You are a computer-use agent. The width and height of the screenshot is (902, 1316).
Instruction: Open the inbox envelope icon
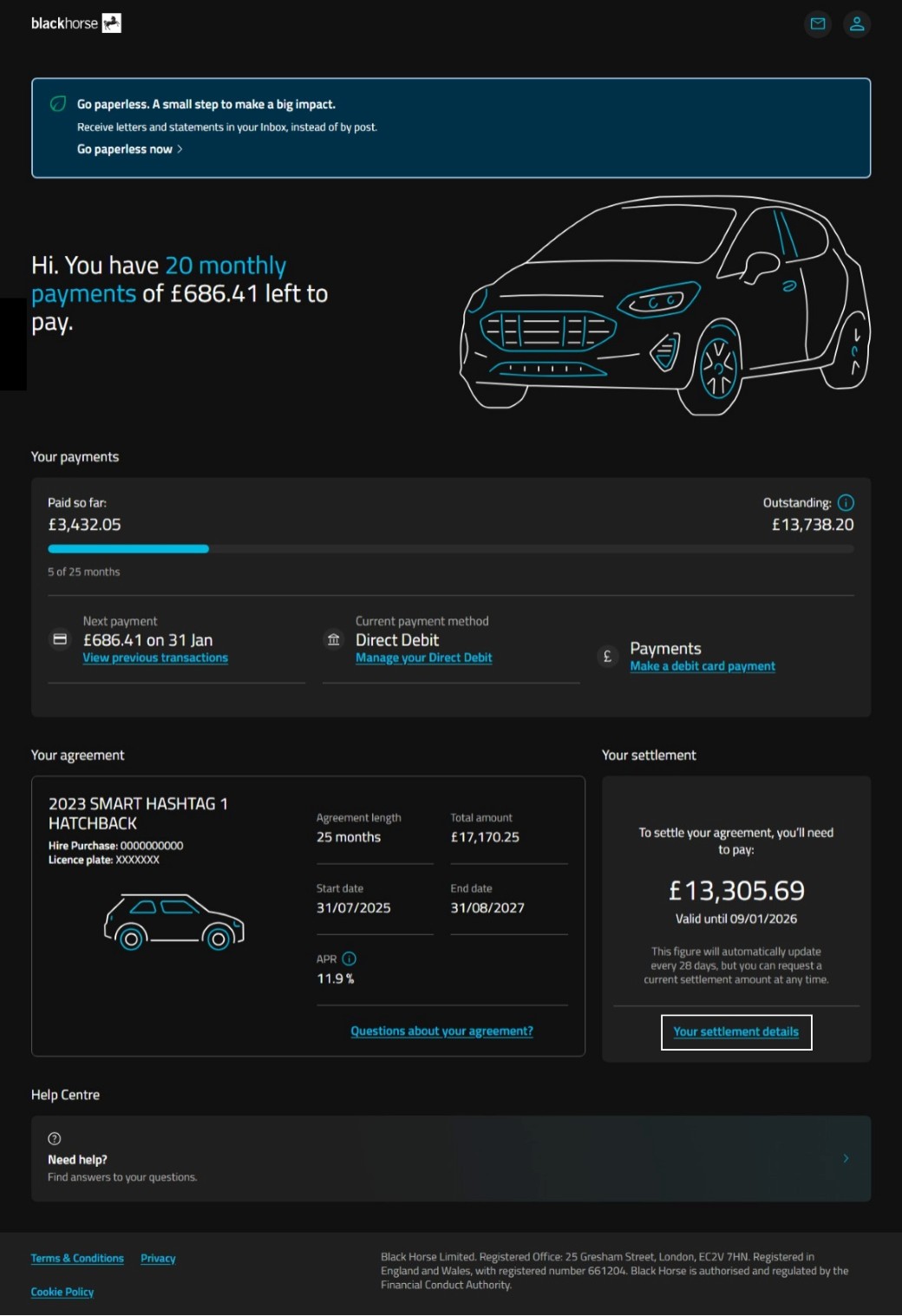pos(817,23)
